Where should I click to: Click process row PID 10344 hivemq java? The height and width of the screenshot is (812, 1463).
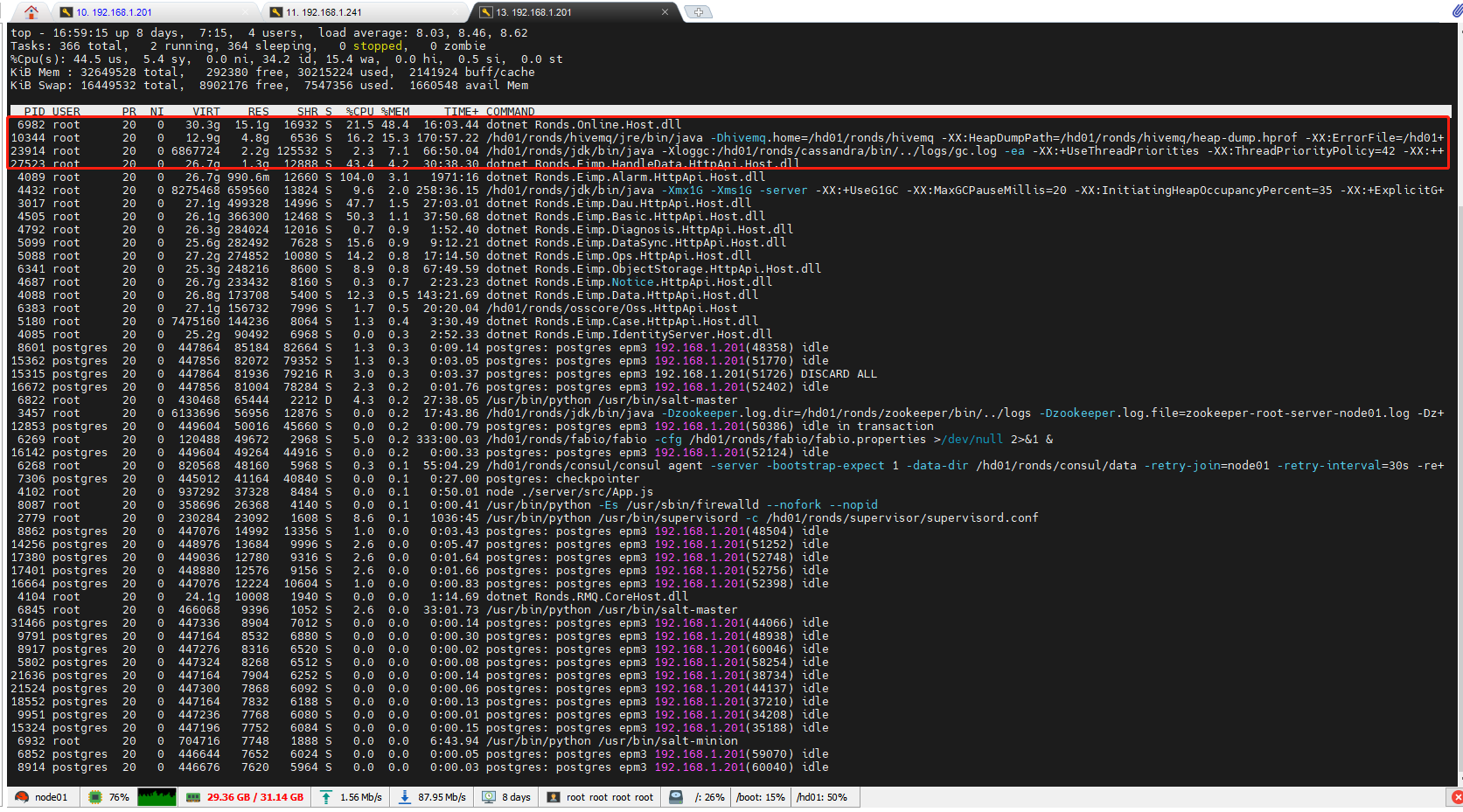coord(728,138)
